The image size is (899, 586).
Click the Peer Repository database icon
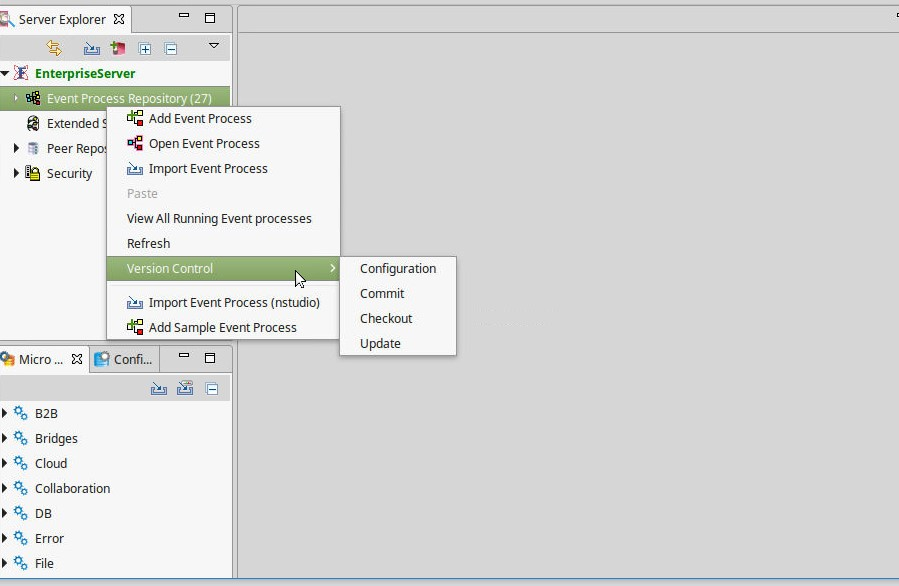coord(33,149)
